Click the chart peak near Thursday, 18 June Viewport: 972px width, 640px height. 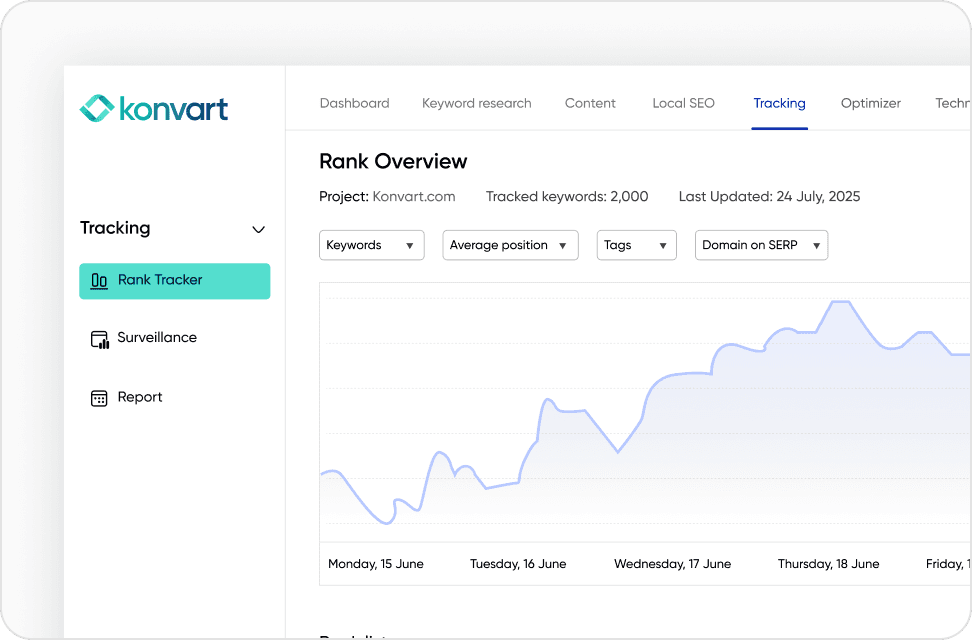pos(840,302)
